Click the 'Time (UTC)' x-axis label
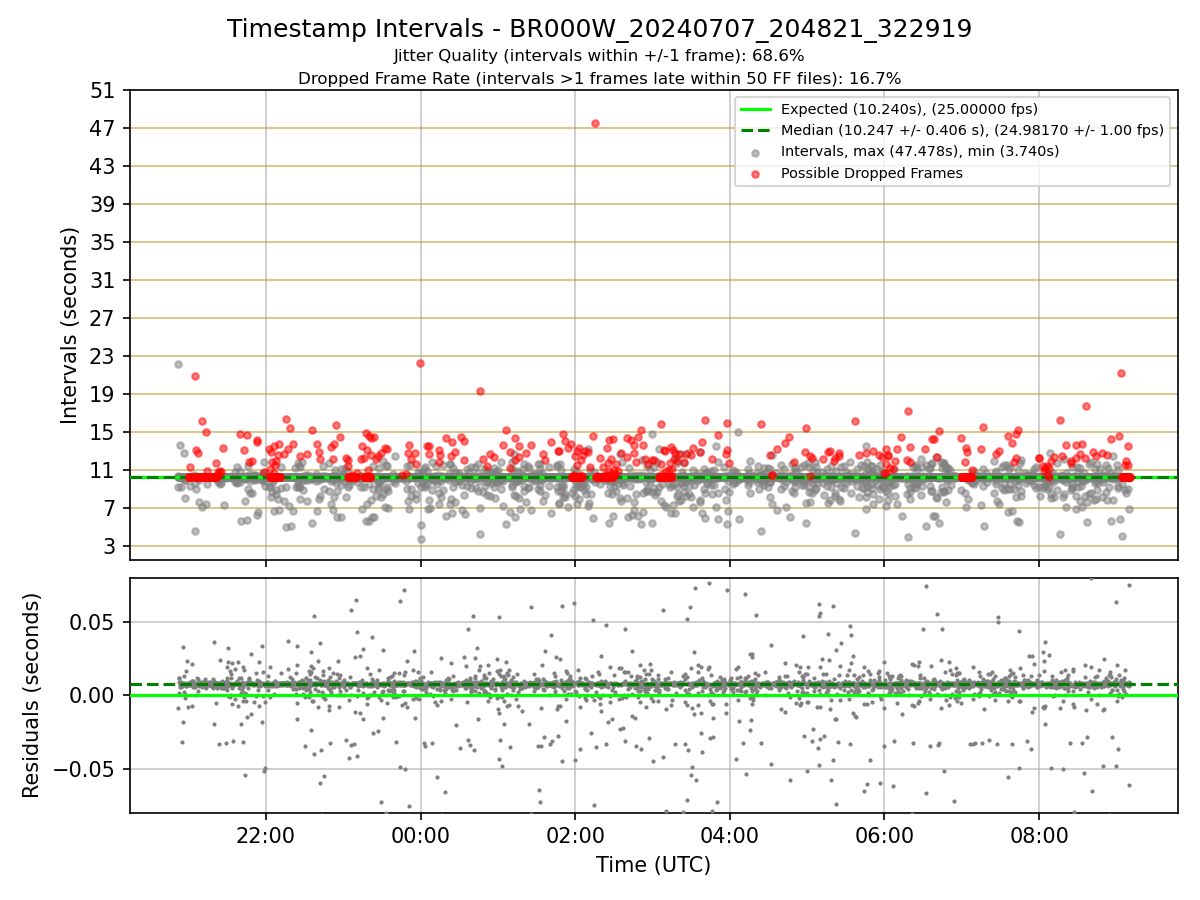The image size is (1200, 900). tap(653, 865)
